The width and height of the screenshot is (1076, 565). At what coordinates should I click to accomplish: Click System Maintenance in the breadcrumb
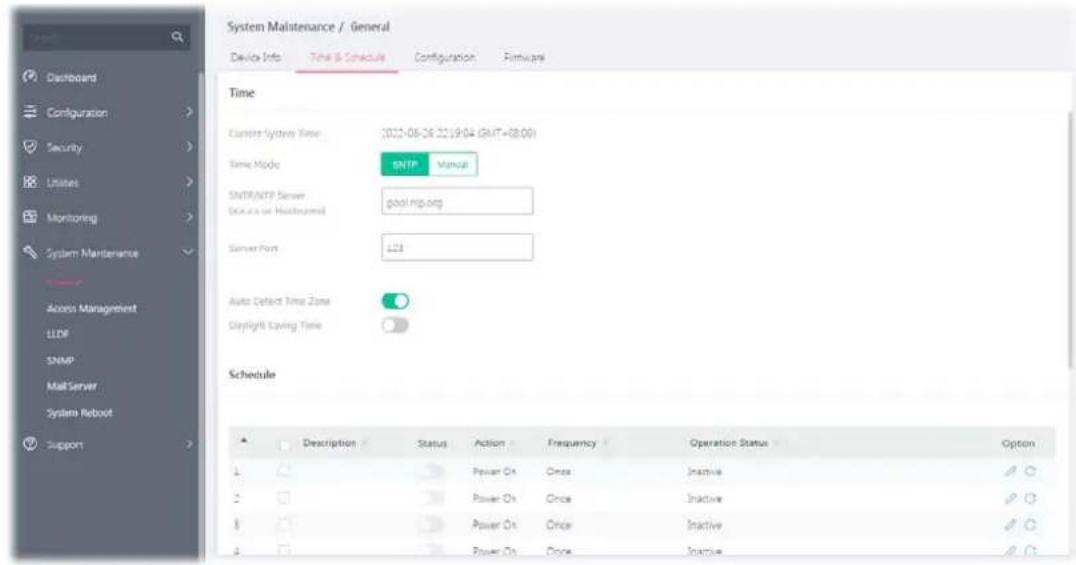[281, 27]
